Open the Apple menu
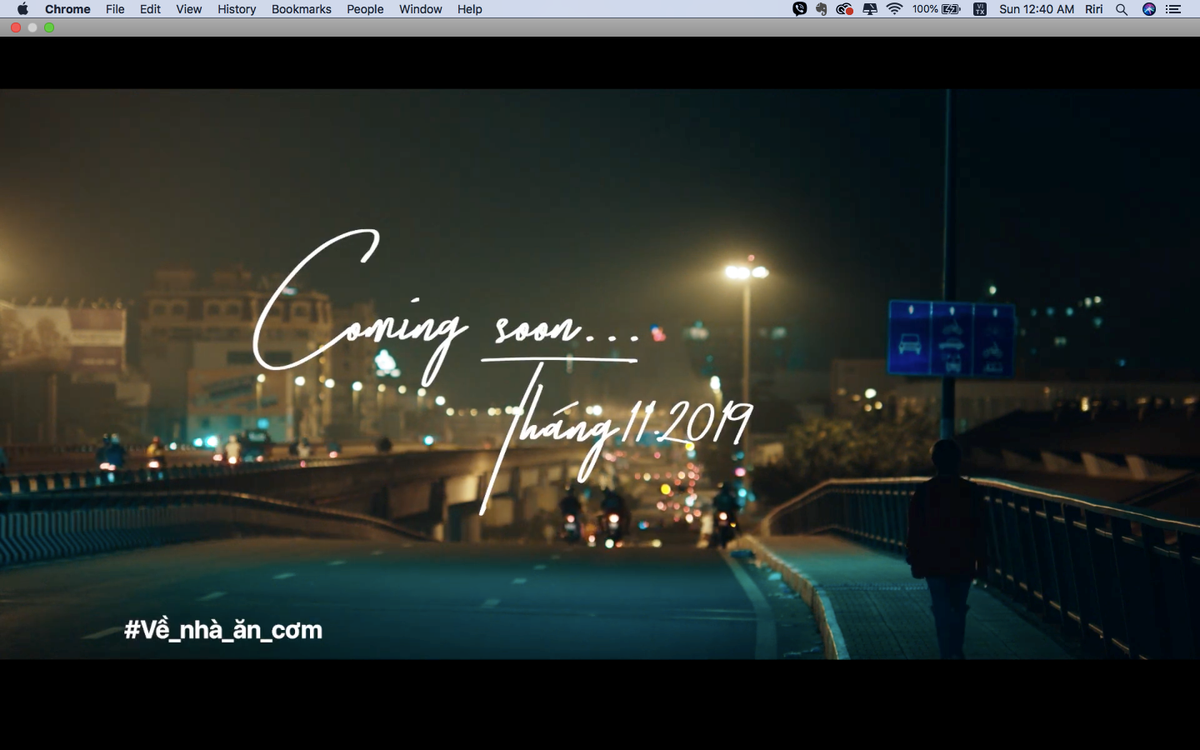The image size is (1200, 750). coord(22,9)
